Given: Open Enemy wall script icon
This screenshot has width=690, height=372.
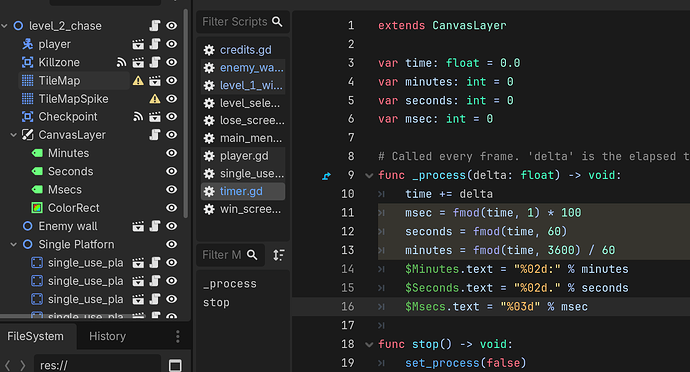Looking at the screenshot, I should click(x=155, y=226).
